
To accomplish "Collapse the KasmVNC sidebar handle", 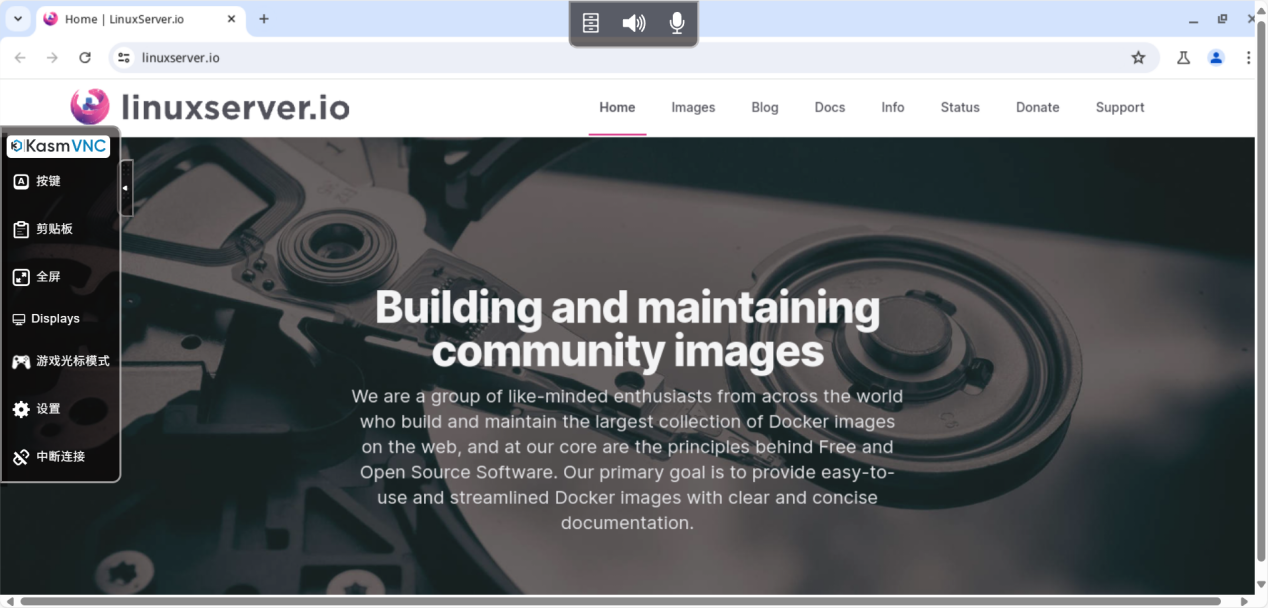I will 126,188.
